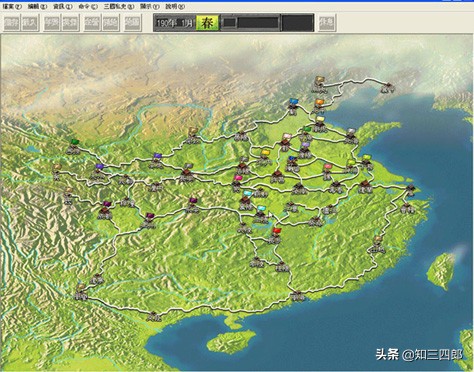Select the pale pink flag city left of the lavender flag
This screenshot has width=474, height=372.
[x=286, y=142]
